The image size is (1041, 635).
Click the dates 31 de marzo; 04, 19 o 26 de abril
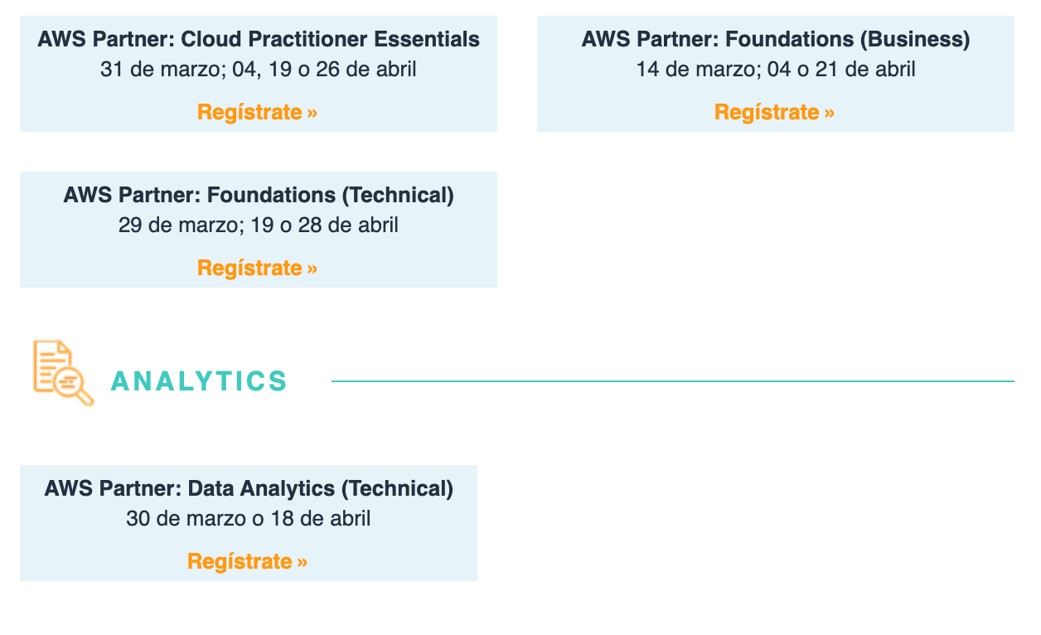point(258,70)
